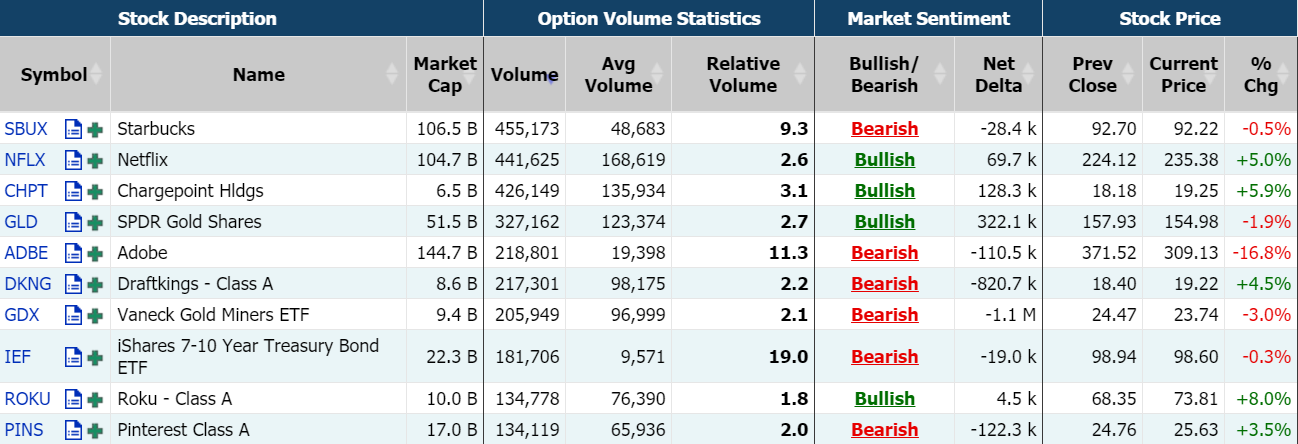Open the GDX symbol link
1298x444 pixels.
point(22,315)
